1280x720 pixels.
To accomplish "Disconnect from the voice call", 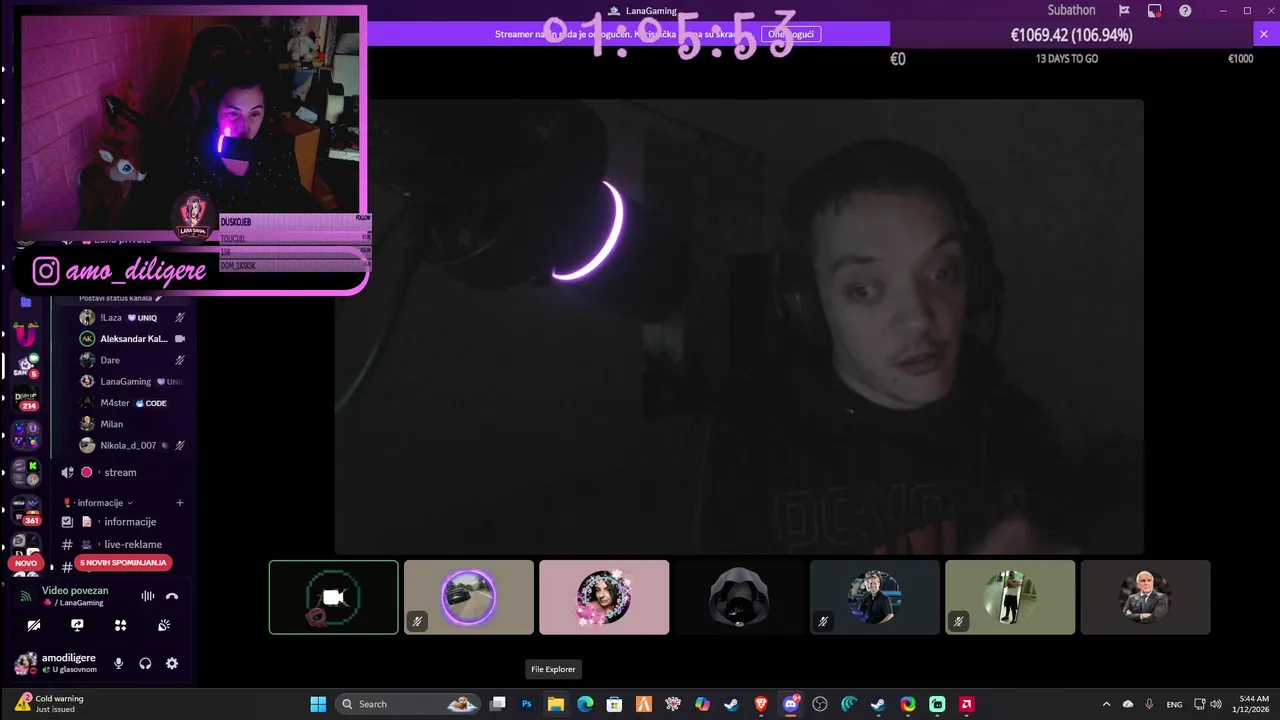I will [172, 596].
